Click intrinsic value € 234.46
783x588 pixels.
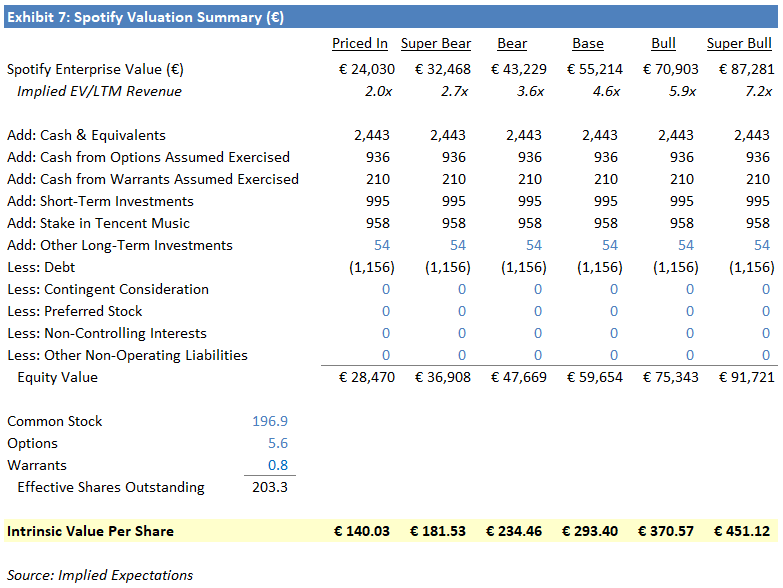(513, 531)
